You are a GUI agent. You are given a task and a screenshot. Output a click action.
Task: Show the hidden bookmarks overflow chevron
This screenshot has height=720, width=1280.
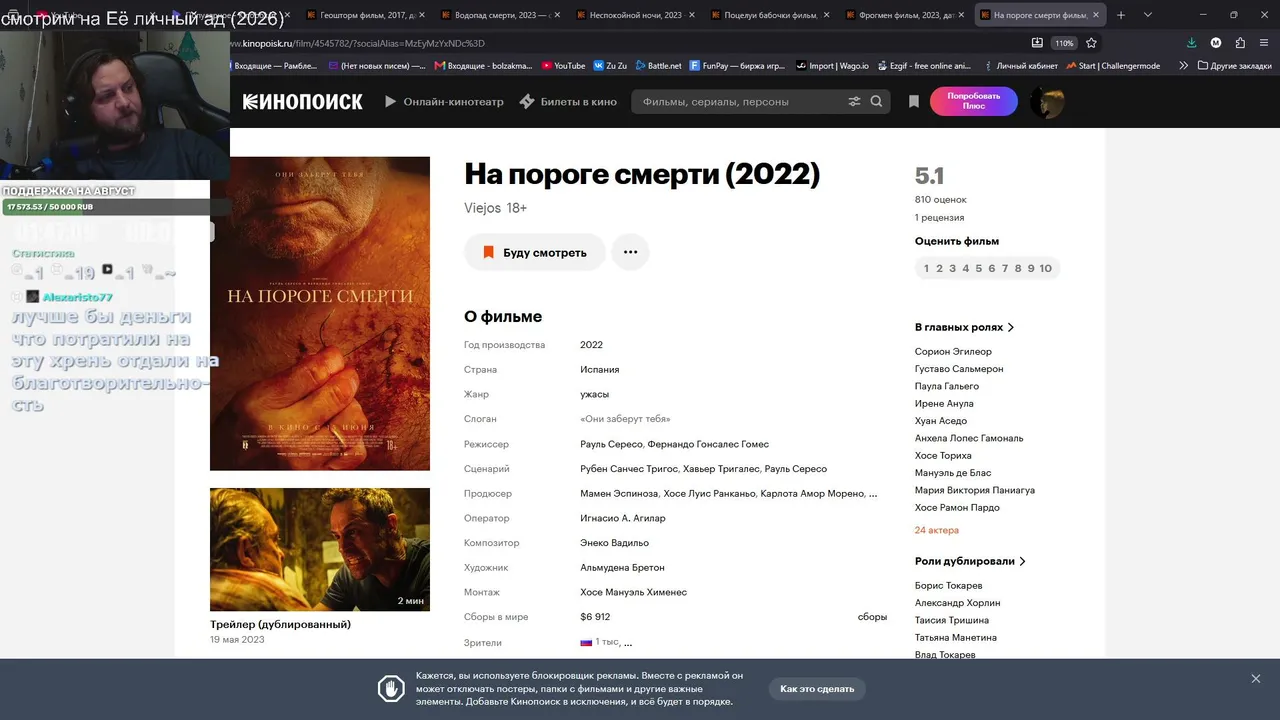pos(1184,66)
